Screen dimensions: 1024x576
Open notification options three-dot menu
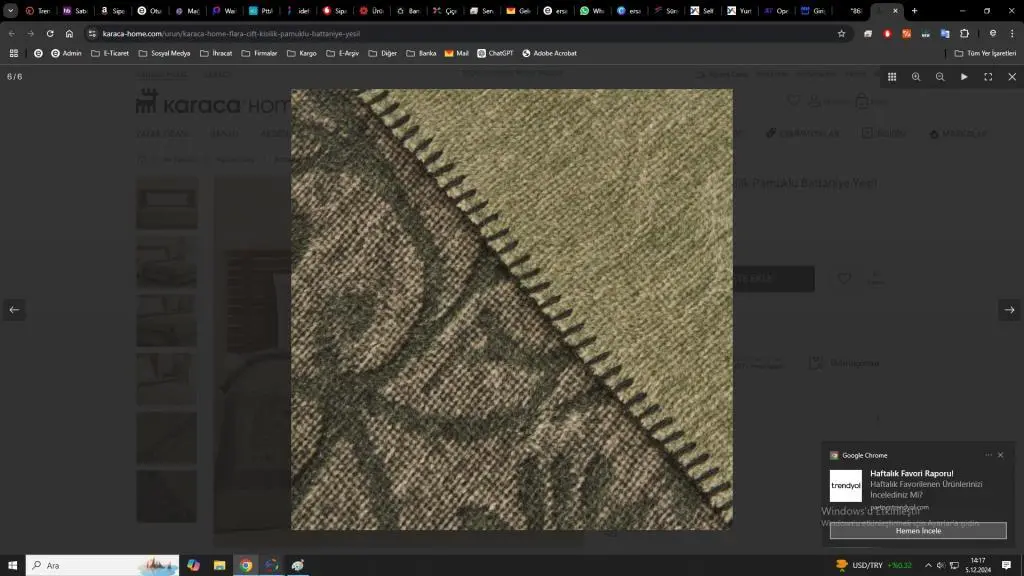988,455
